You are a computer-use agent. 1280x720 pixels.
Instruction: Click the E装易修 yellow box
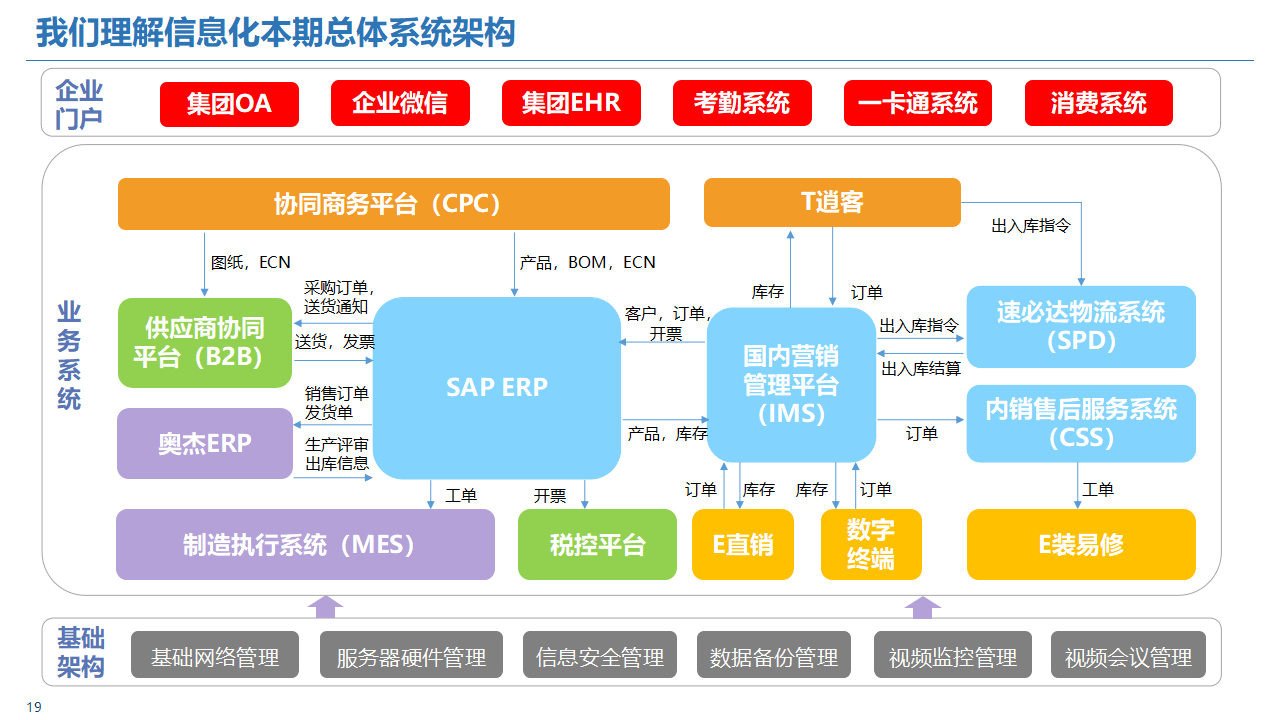(1081, 545)
